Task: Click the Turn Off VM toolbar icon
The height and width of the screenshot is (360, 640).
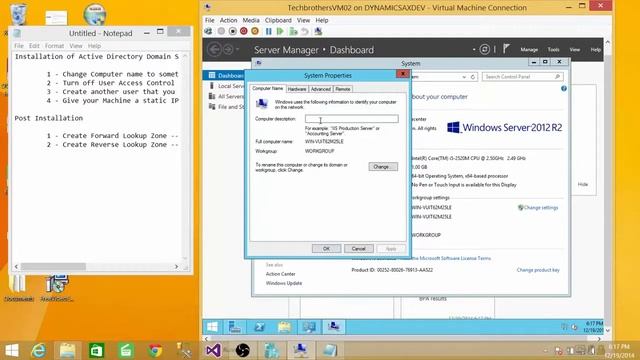Action: point(233,31)
